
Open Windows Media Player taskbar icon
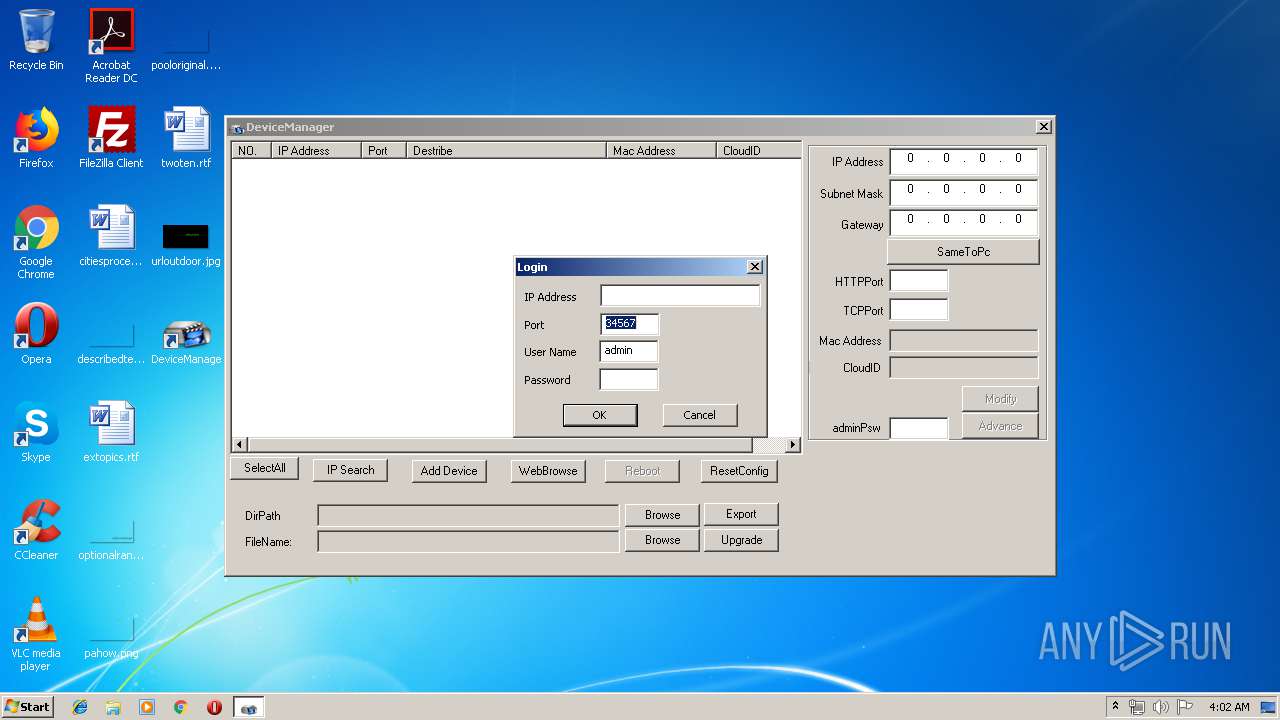click(x=147, y=707)
